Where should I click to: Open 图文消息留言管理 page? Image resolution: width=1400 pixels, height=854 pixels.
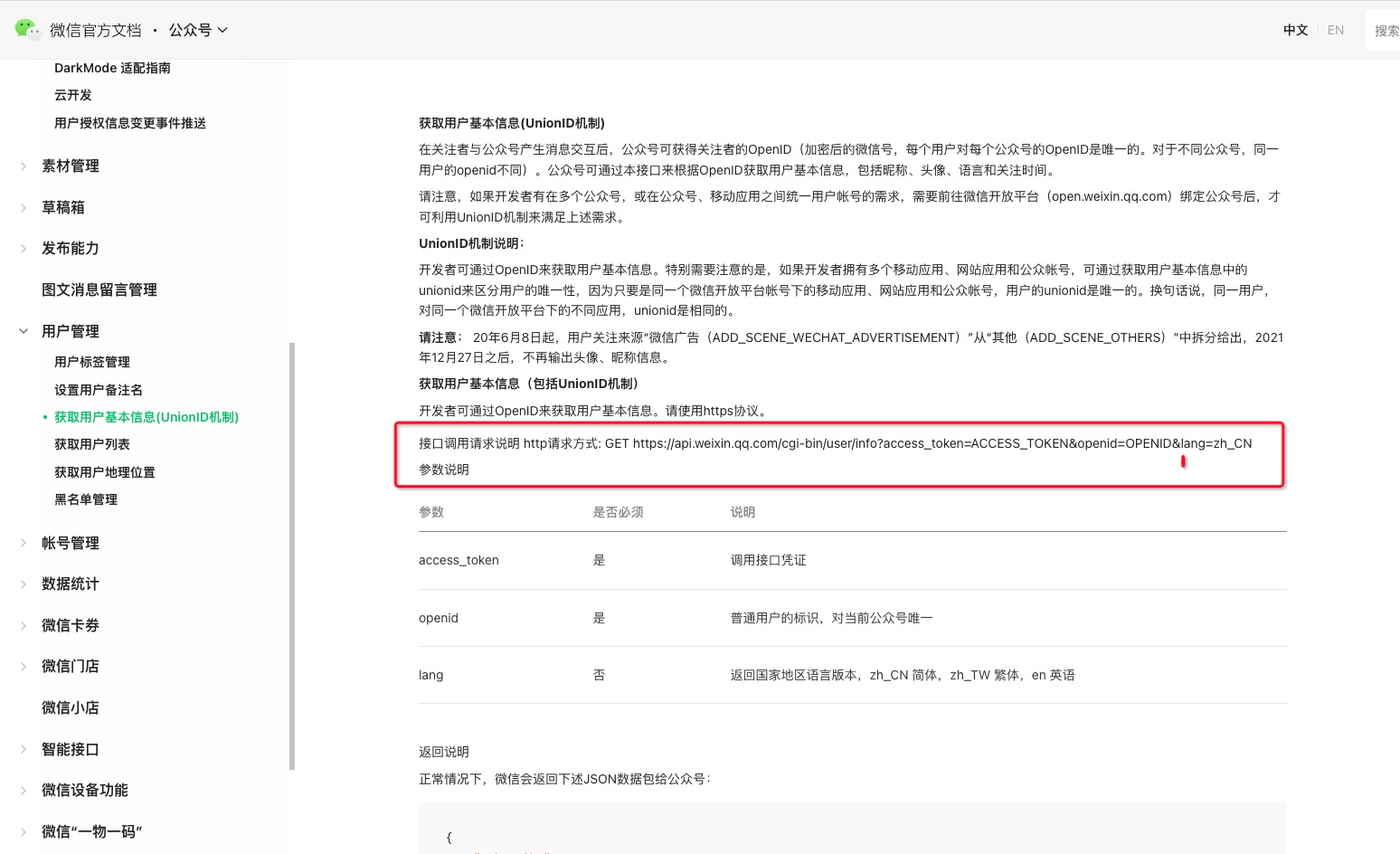(99, 289)
